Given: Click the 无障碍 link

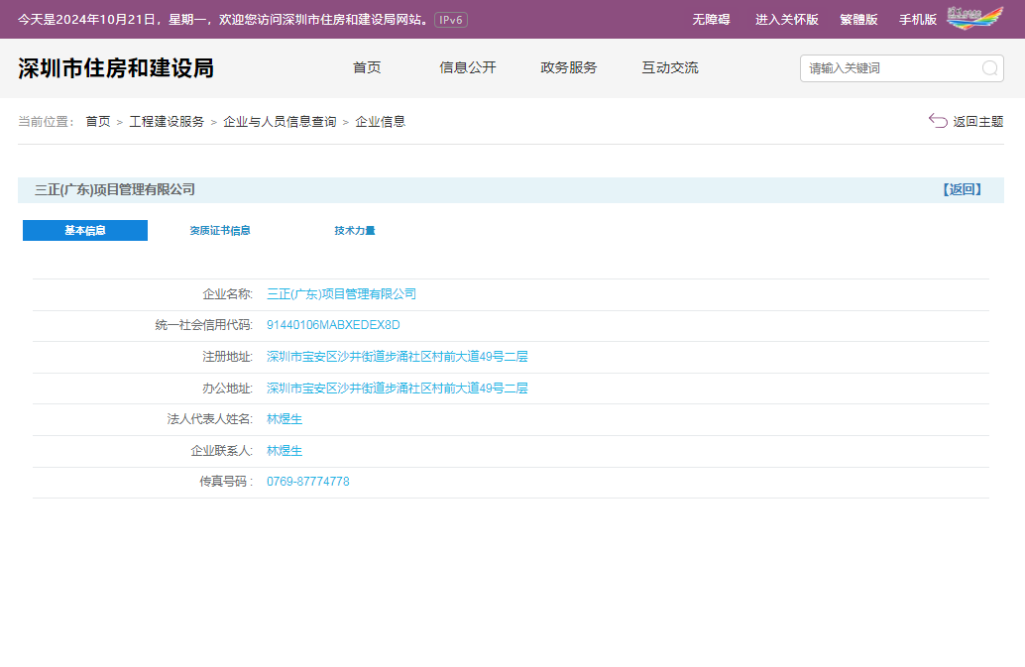Looking at the screenshot, I should coord(711,20).
